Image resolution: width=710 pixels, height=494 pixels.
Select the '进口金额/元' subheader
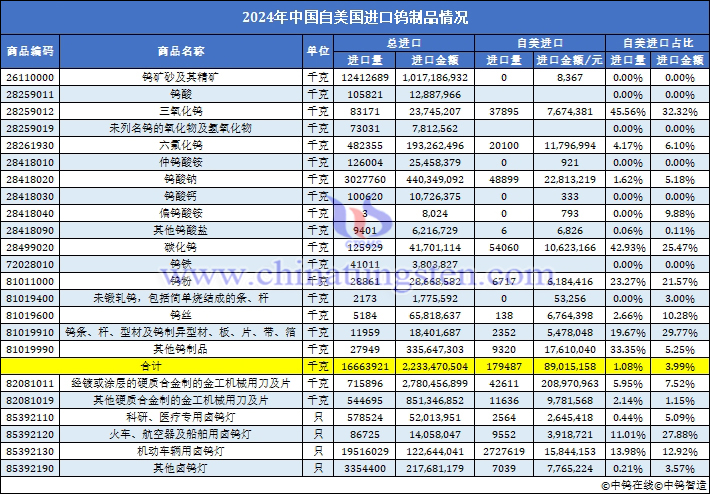click(x=568, y=60)
